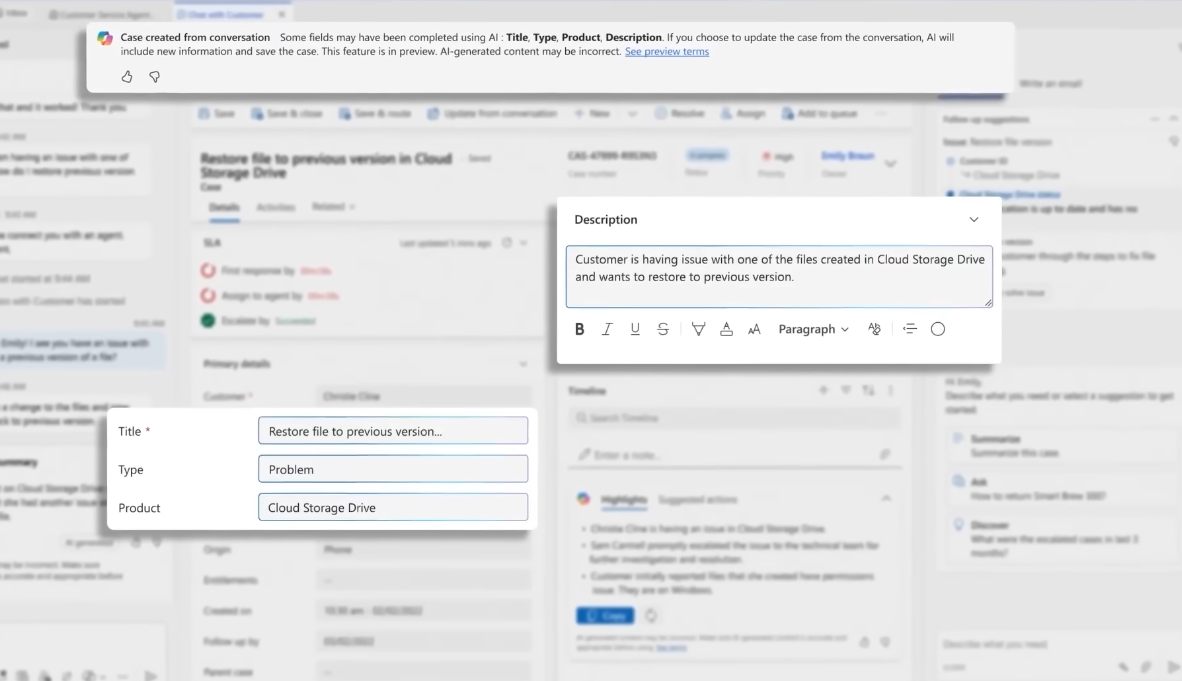The width and height of the screenshot is (1182, 681).
Task: Open the dropdown arrow next to New
Action: [632, 114]
